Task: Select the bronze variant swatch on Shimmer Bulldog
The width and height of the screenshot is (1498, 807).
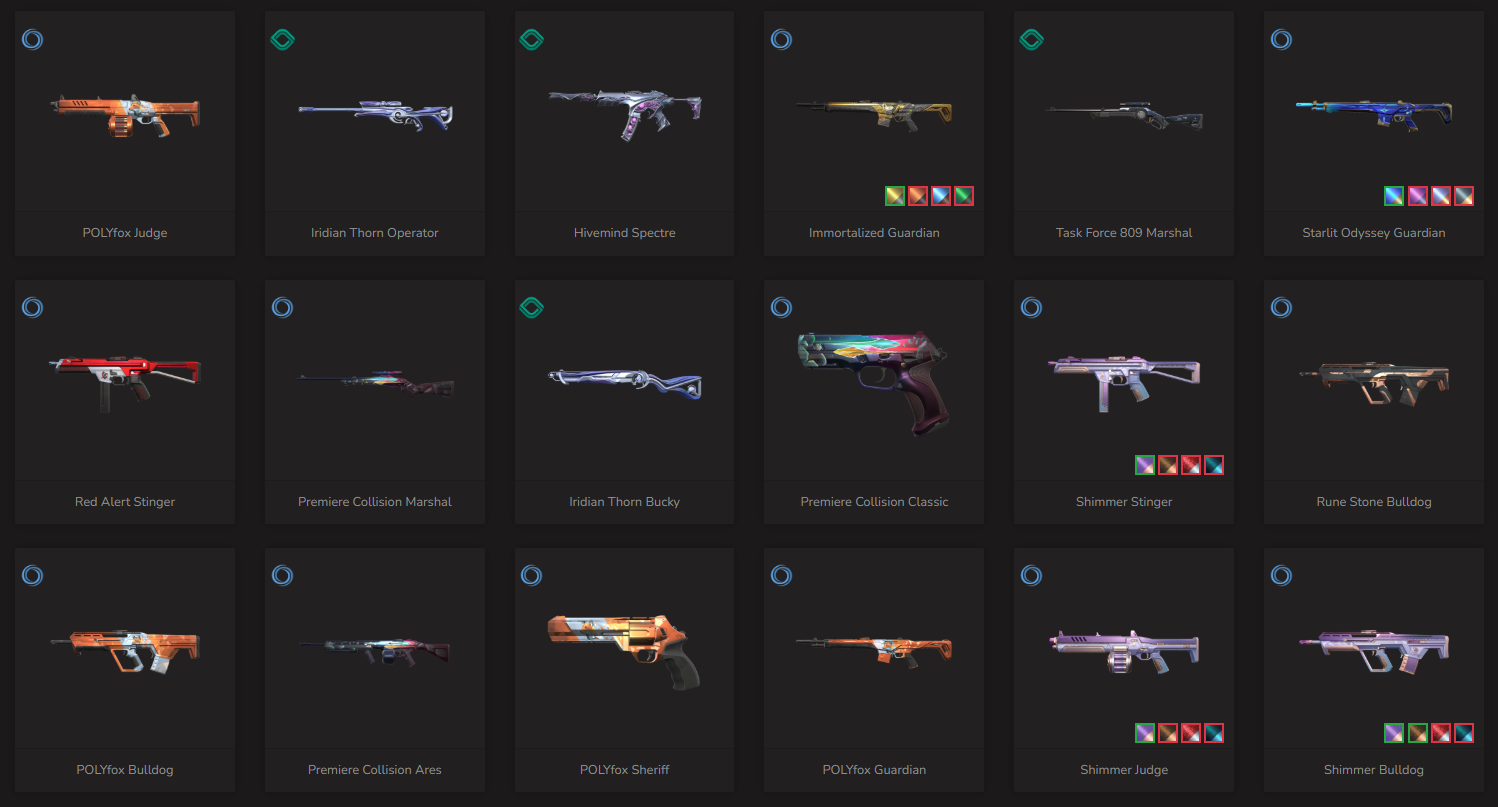Action: pyautogui.click(x=1417, y=733)
